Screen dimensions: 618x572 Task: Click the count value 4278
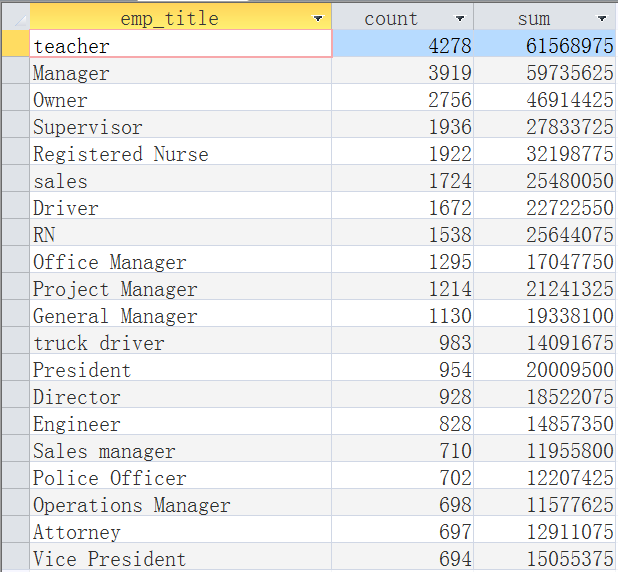[450, 46]
